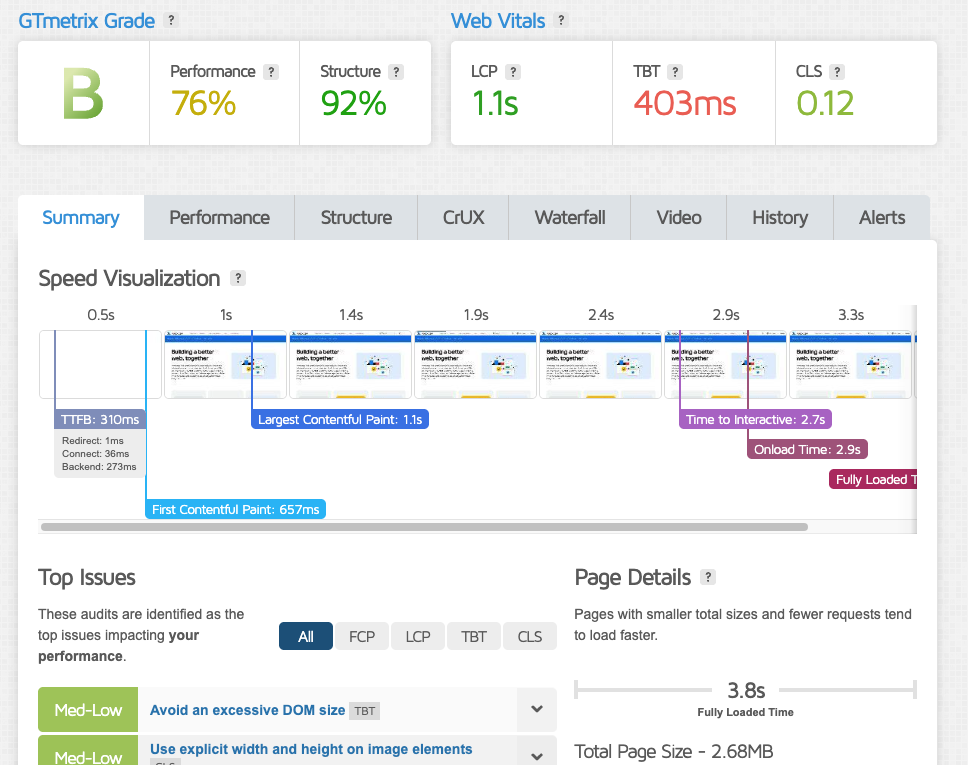The image size is (968, 765).
Task: Click the TBT question mark icon
Action: (675, 72)
